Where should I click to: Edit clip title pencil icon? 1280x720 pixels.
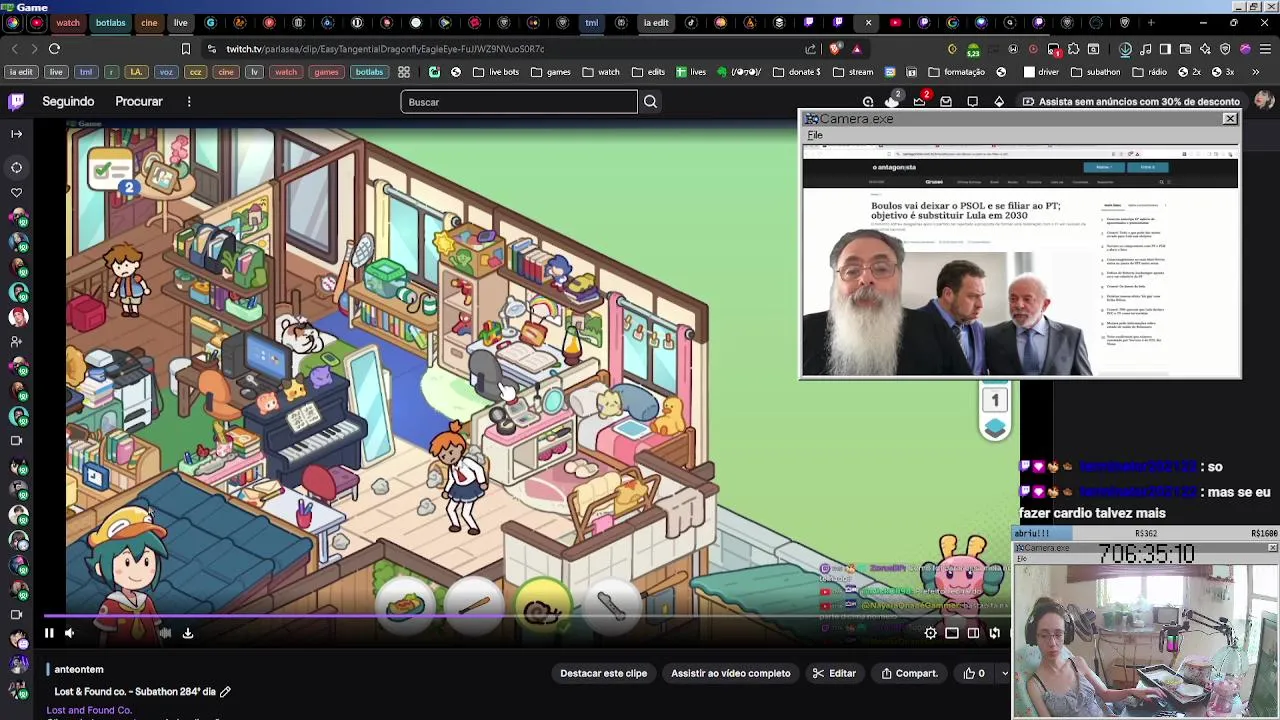coord(225,691)
